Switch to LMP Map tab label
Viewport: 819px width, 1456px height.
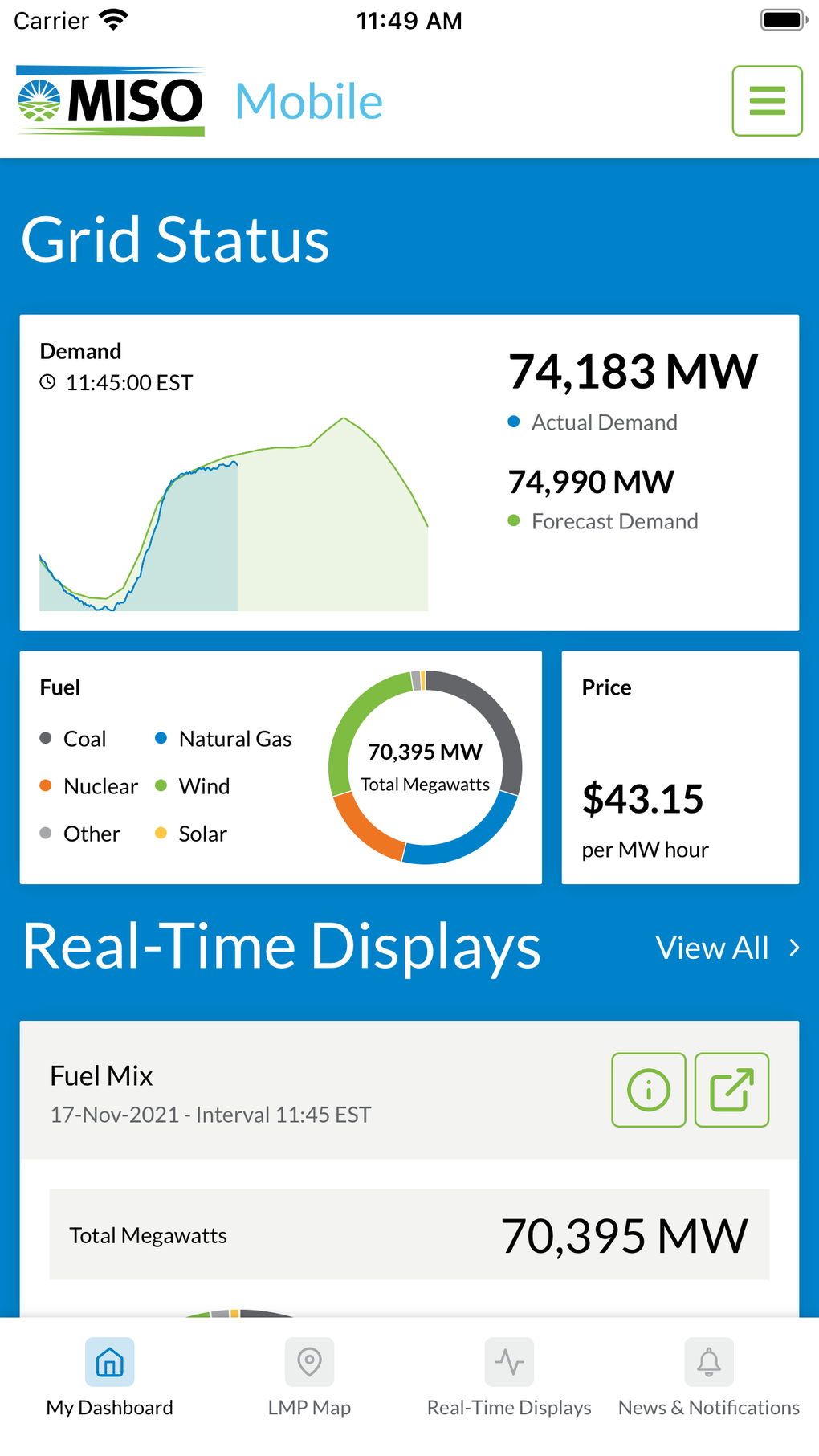click(309, 1408)
